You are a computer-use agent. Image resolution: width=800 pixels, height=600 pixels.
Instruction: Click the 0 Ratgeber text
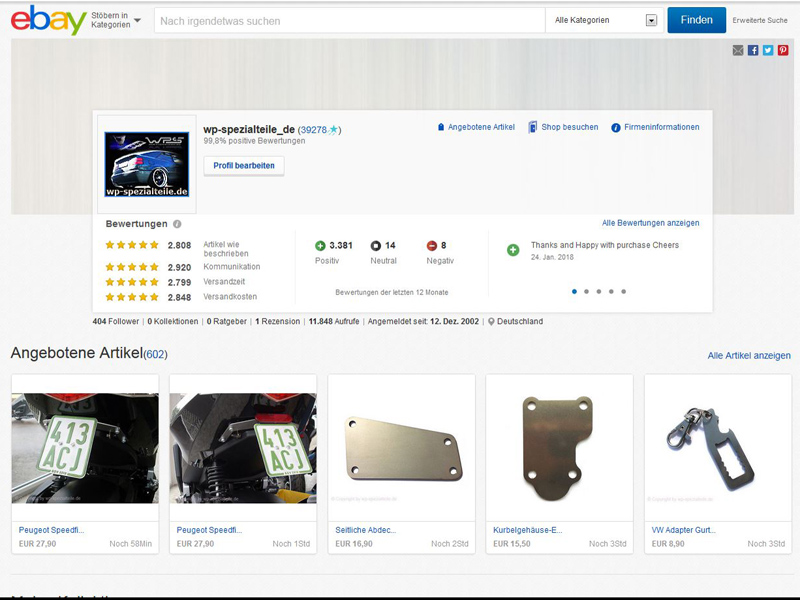(227, 321)
